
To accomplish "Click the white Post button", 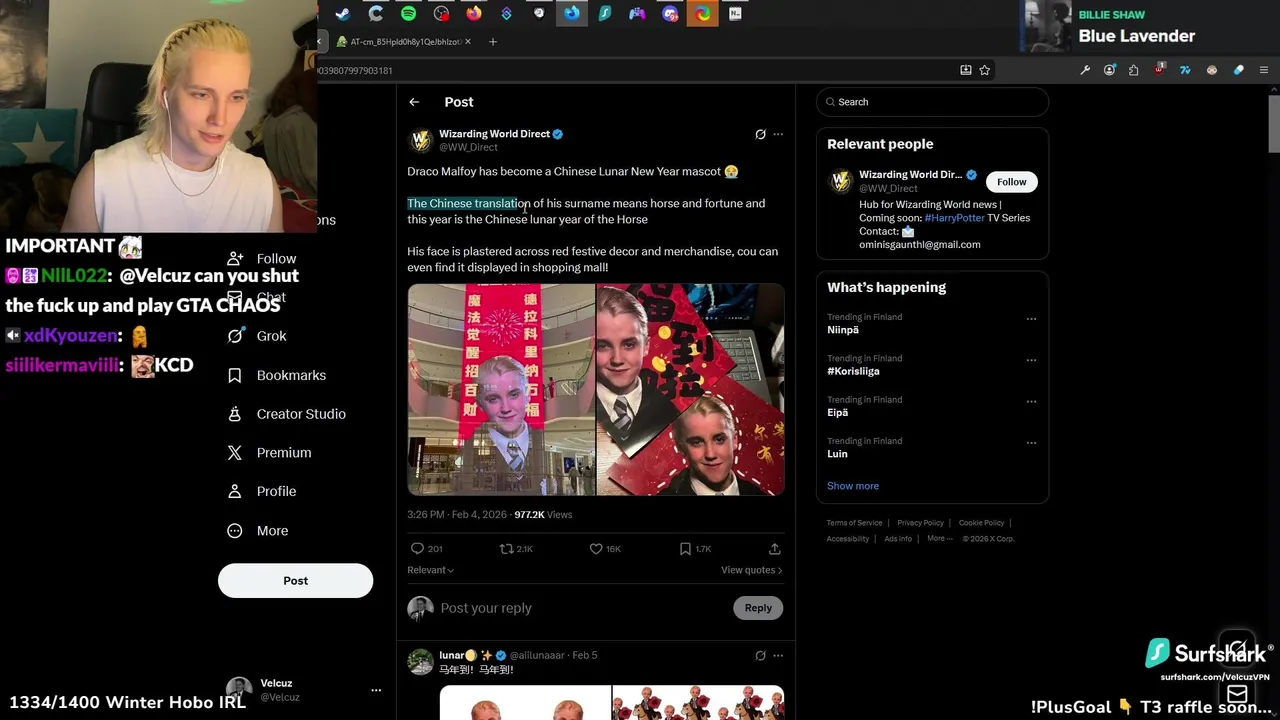I will [295, 581].
